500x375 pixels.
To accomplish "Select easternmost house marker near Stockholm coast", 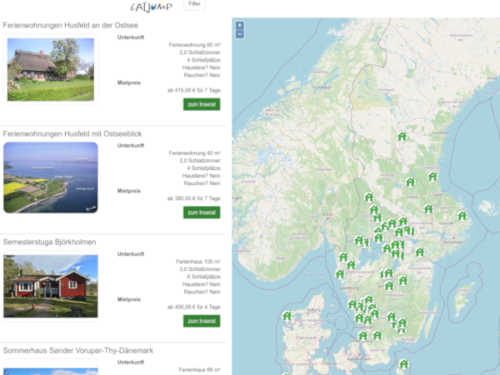I will (462, 216).
